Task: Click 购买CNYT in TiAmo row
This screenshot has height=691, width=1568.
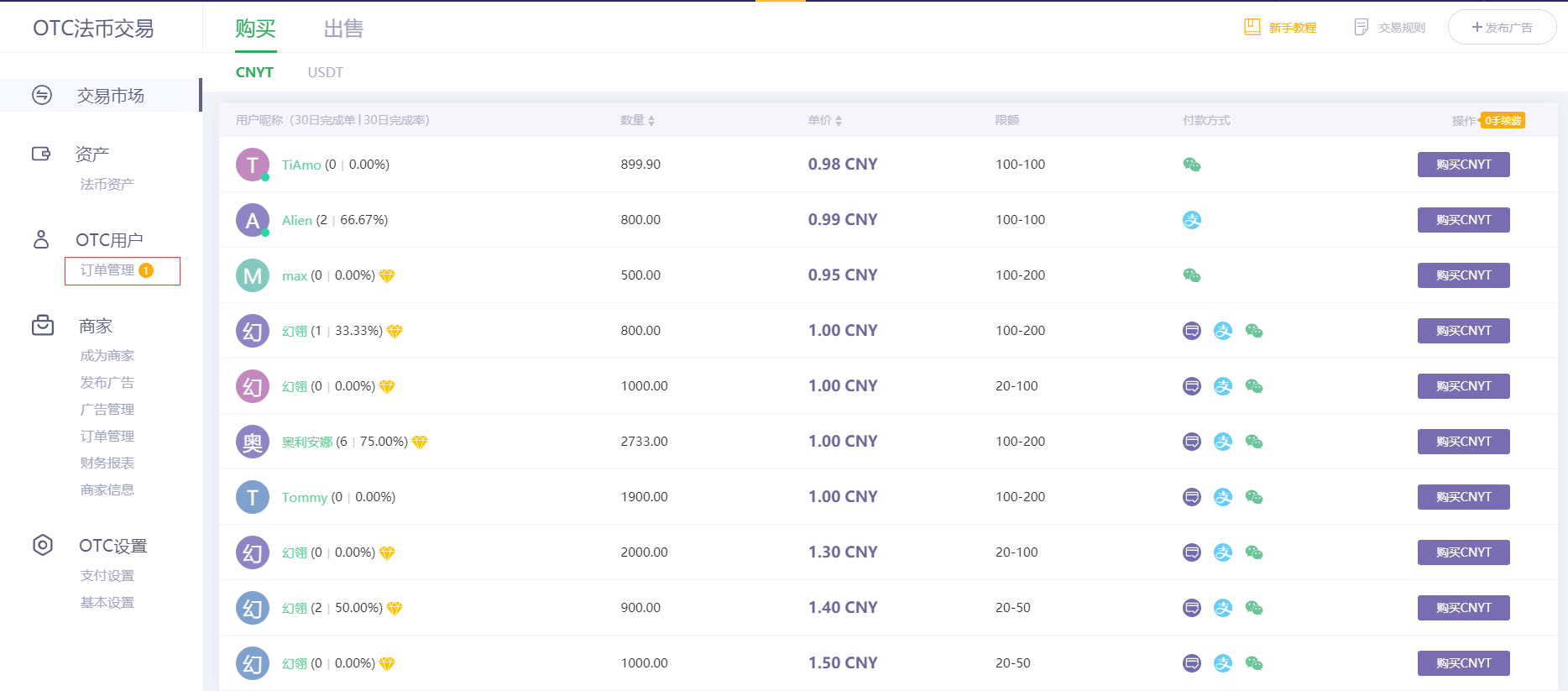Action: pyautogui.click(x=1463, y=165)
